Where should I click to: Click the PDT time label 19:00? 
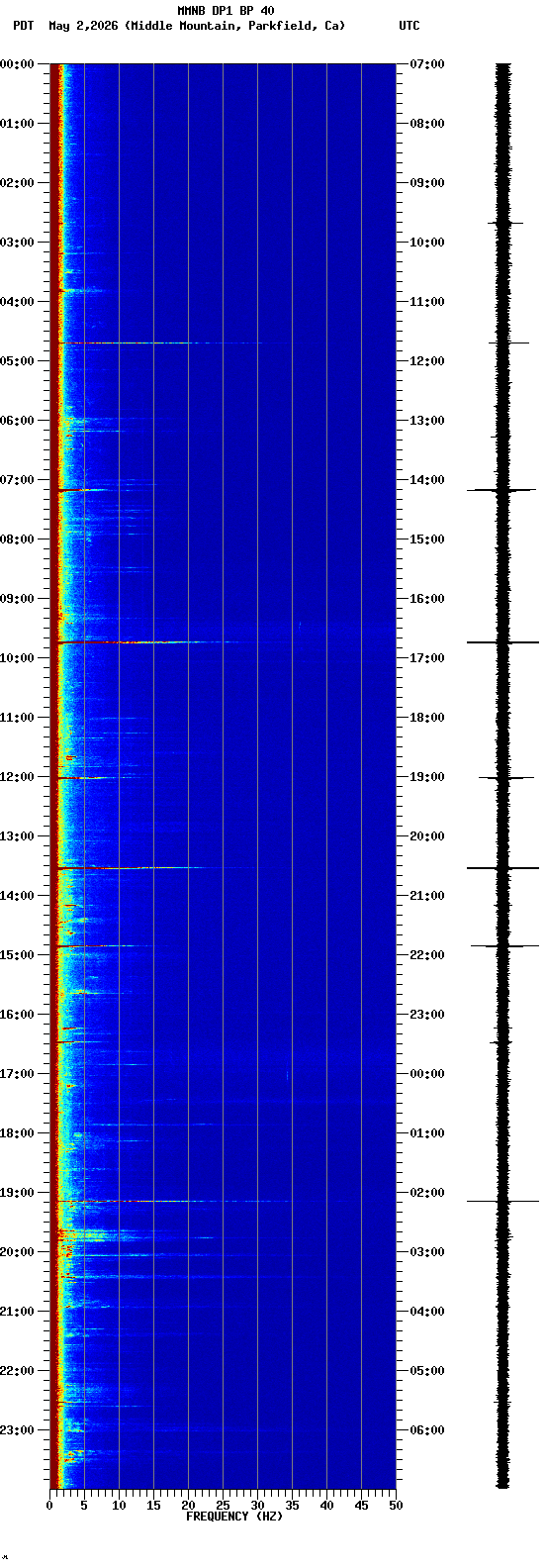[17, 1193]
